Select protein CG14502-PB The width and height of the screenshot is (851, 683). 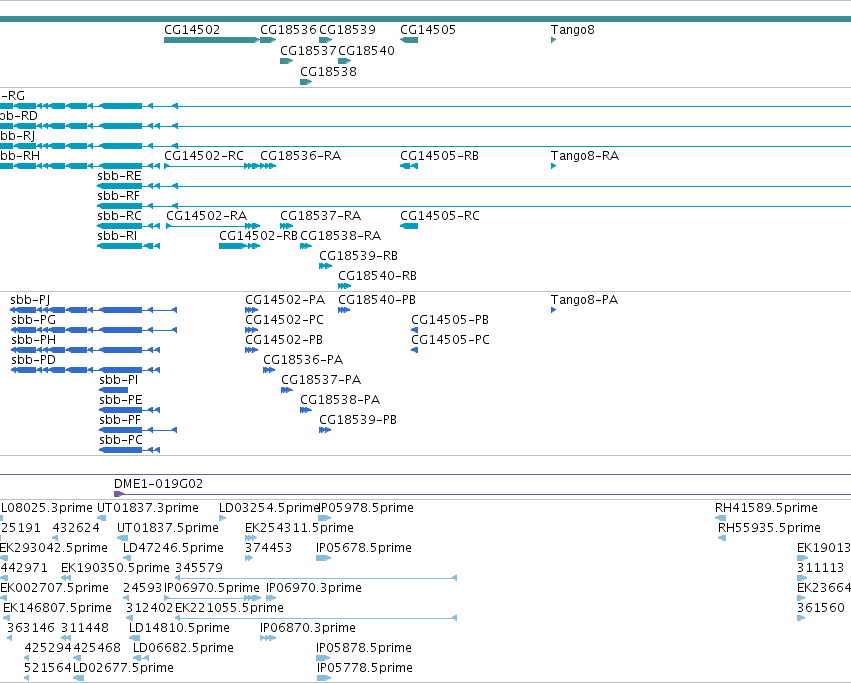[x=251, y=350]
